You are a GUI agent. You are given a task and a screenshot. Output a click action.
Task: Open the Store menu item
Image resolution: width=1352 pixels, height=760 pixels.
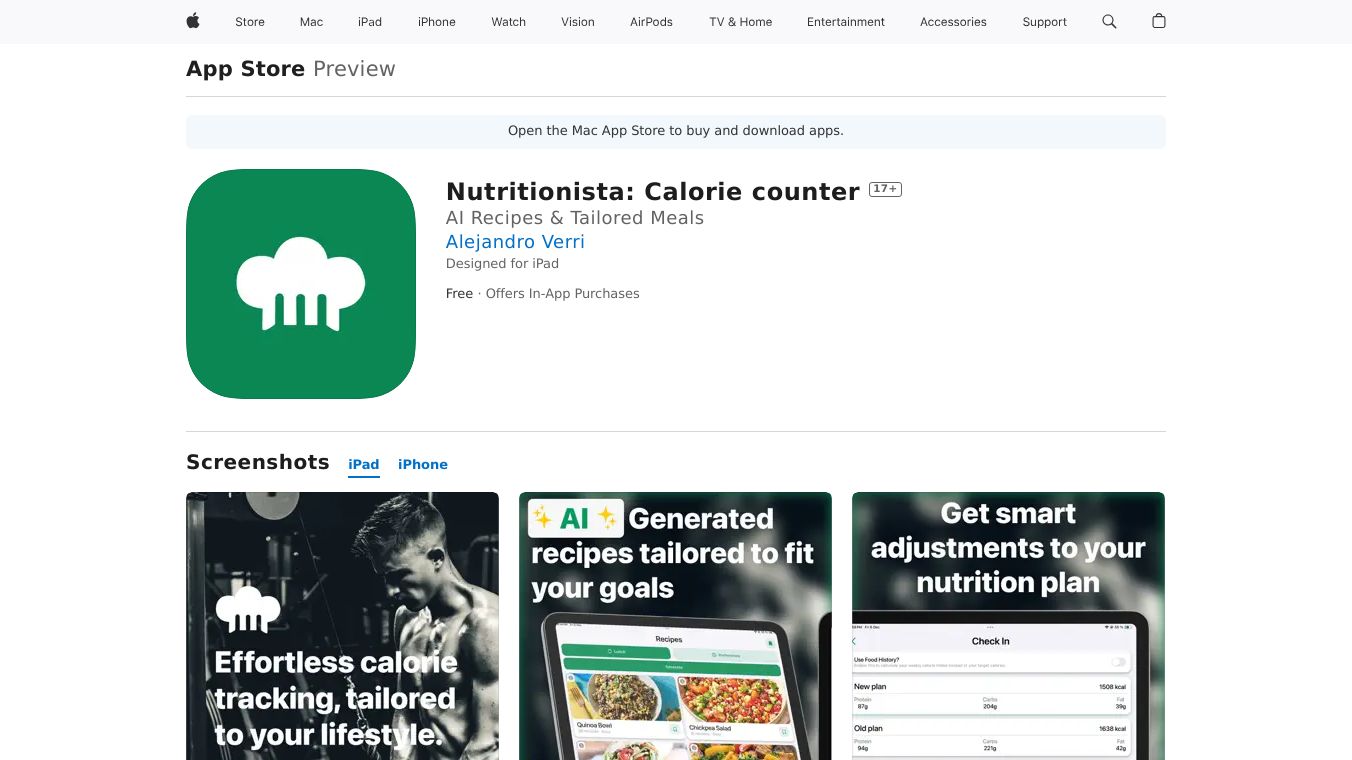click(x=250, y=22)
